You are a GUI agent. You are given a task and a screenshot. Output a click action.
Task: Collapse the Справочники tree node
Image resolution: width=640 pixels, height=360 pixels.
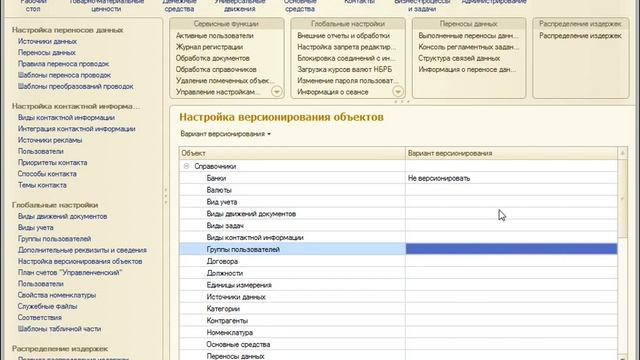click(x=187, y=166)
